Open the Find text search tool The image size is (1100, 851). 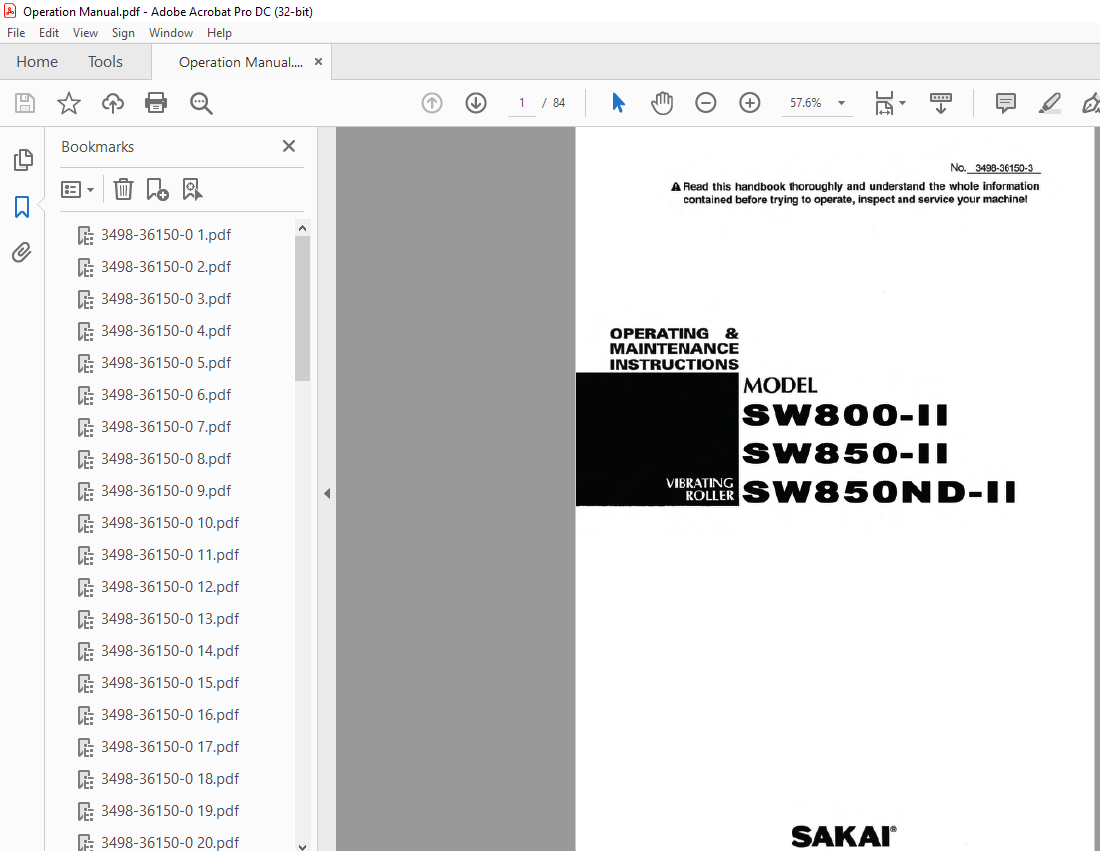(x=201, y=103)
